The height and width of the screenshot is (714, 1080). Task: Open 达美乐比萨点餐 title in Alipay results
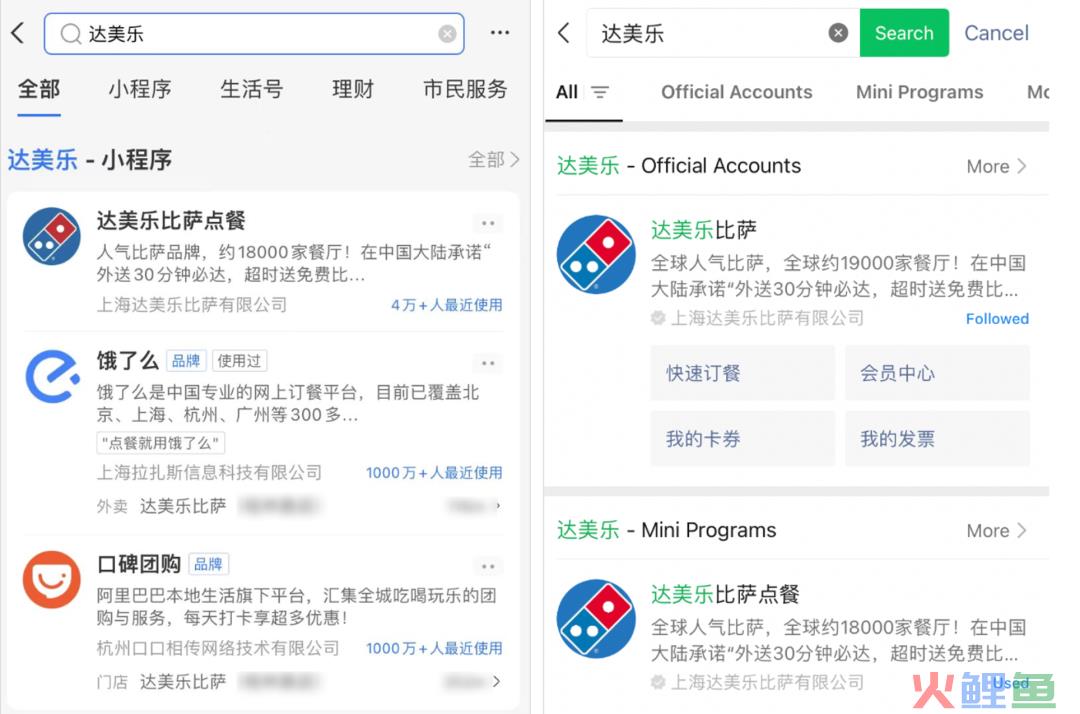click(171, 220)
